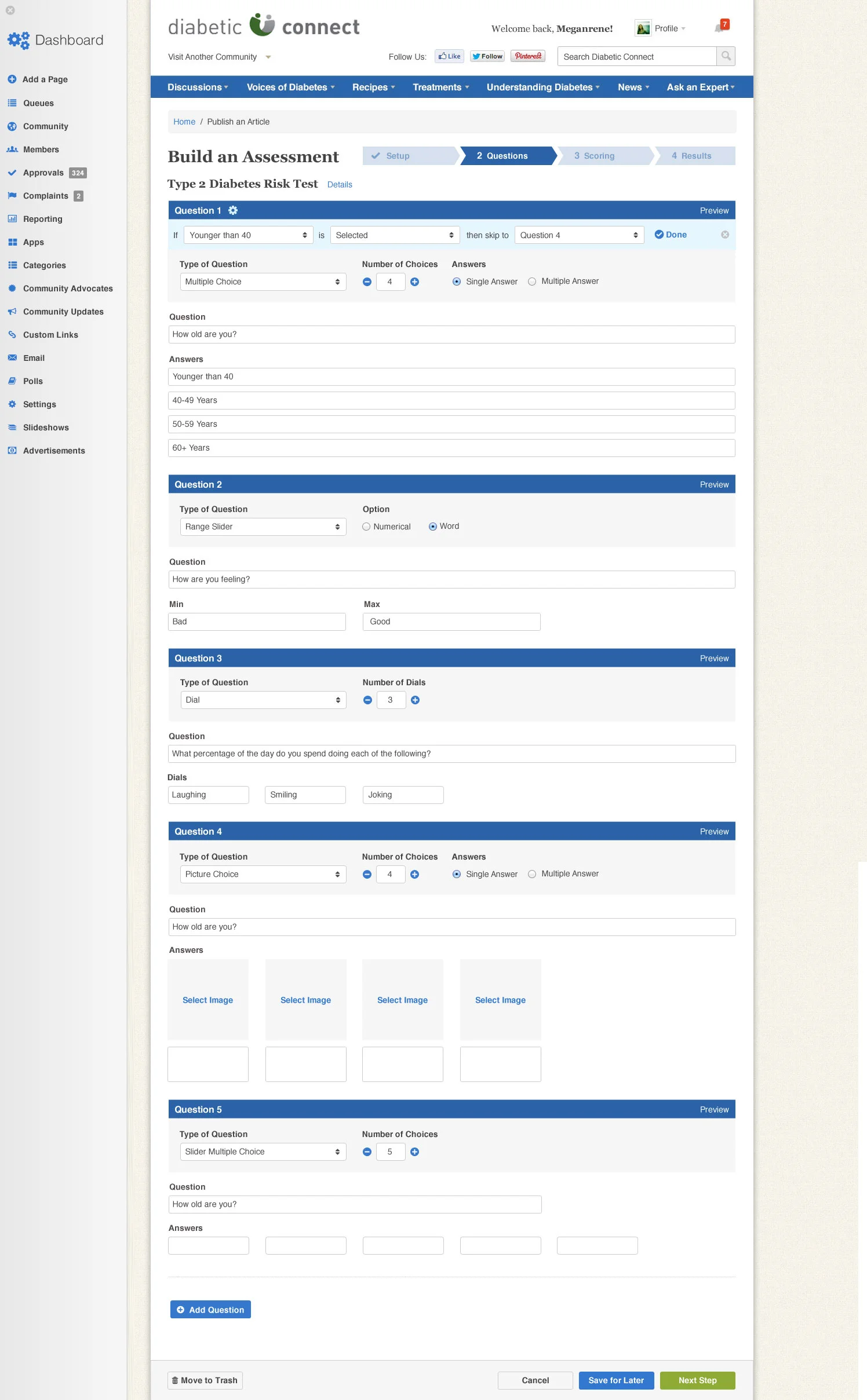Viewport: 867px width, 1400px height.
Task: Open the skip to Question 4 dropdown
Action: [x=579, y=235]
